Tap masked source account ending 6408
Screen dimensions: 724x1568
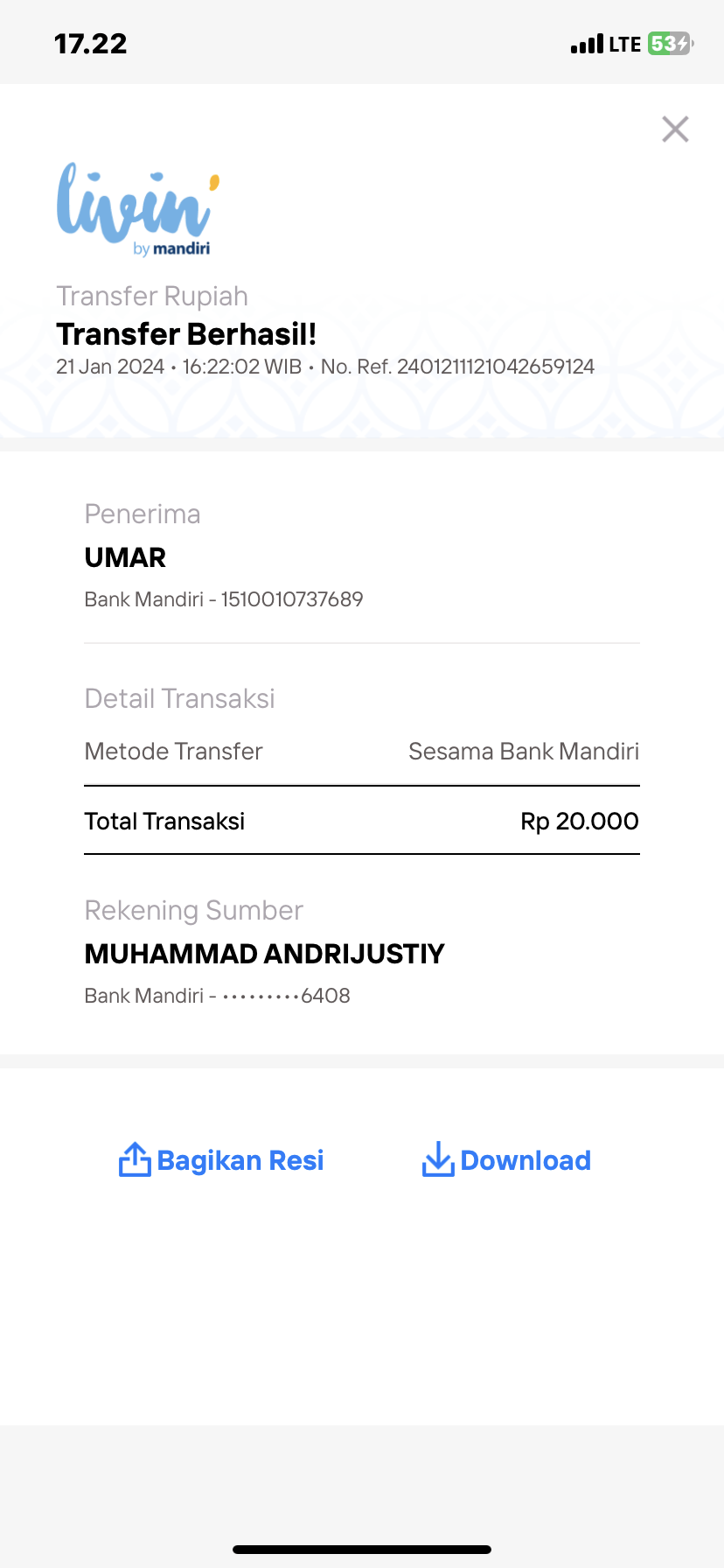tap(286, 996)
